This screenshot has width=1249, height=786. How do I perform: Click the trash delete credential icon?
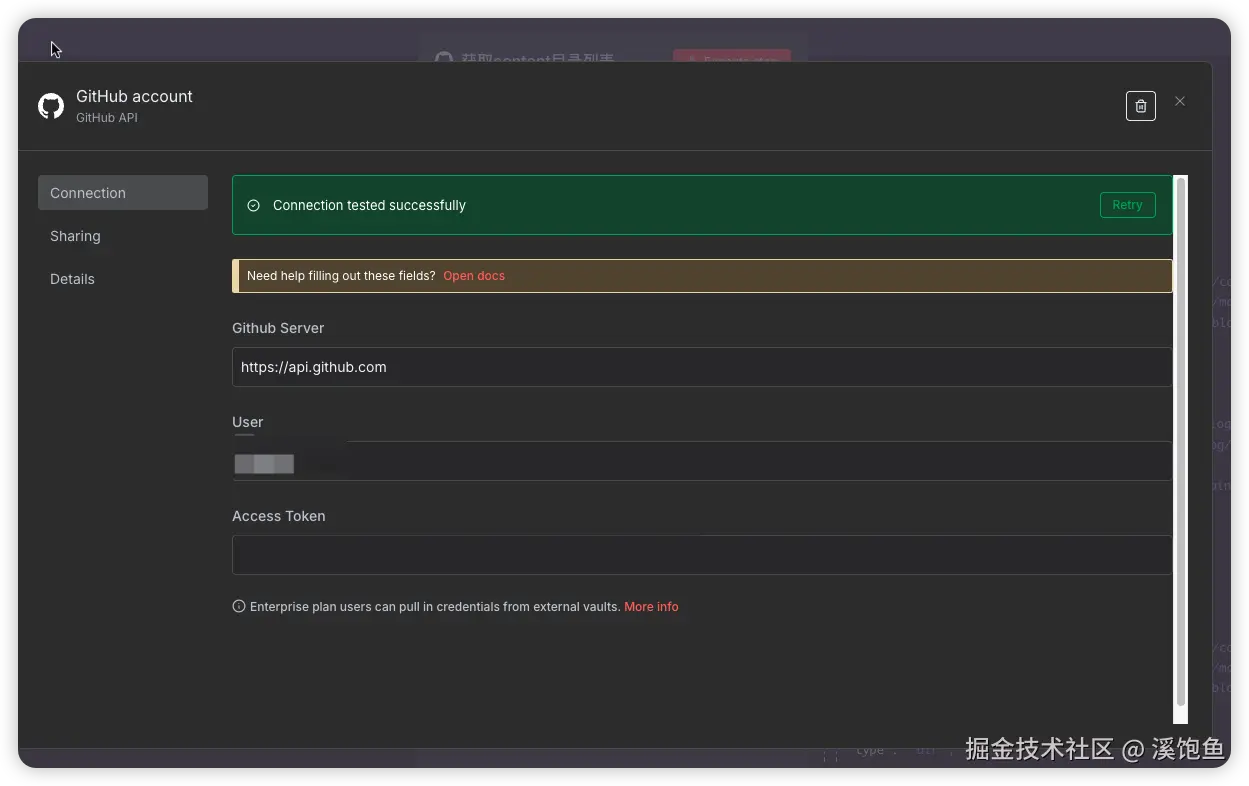point(1140,106)
